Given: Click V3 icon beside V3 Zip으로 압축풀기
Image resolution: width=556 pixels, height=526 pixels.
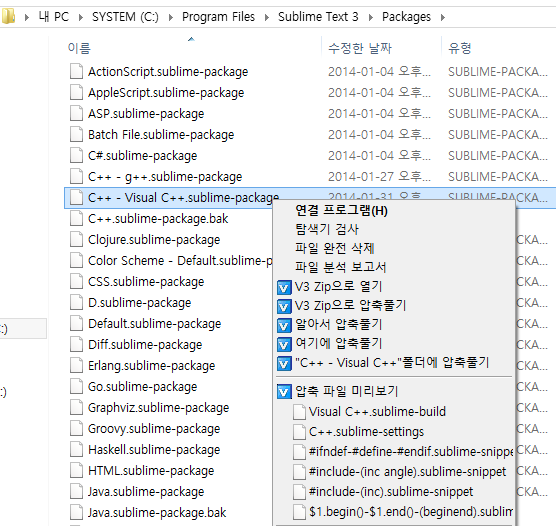Looking at the screenshot, I should pyautogui.click(x=284, y=306).
